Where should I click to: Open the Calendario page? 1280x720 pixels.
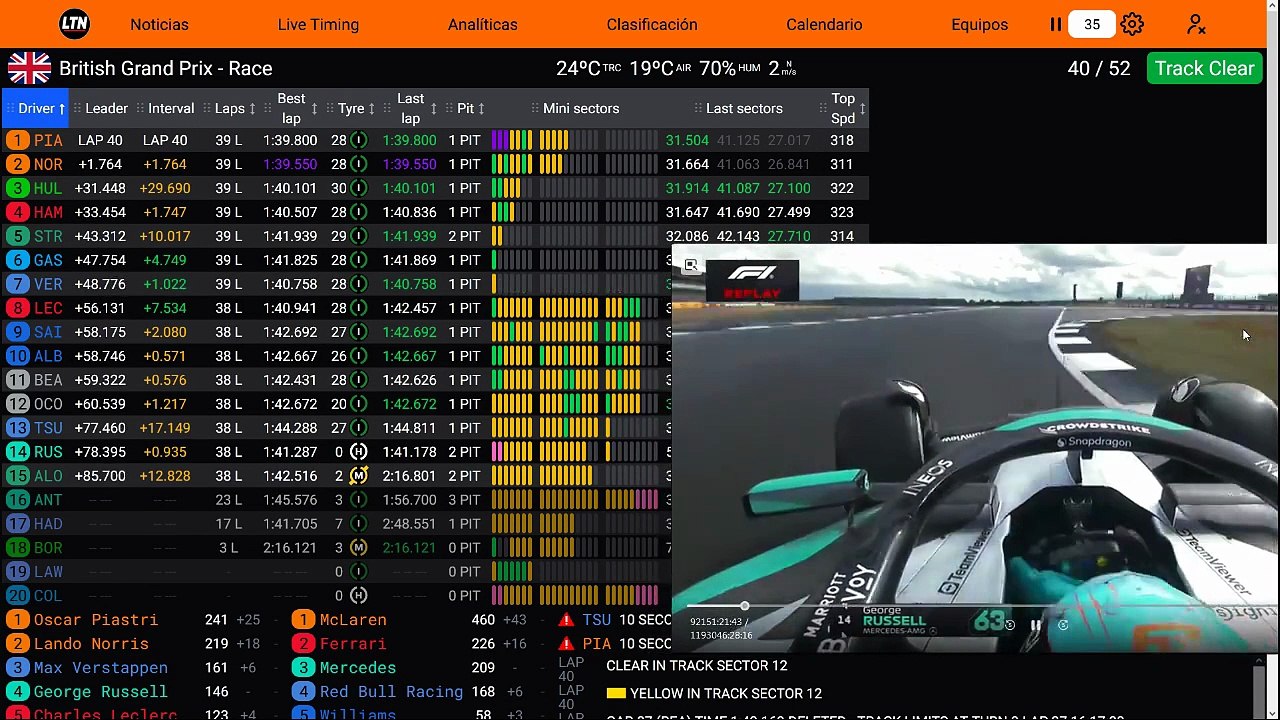tap(824, 24)
